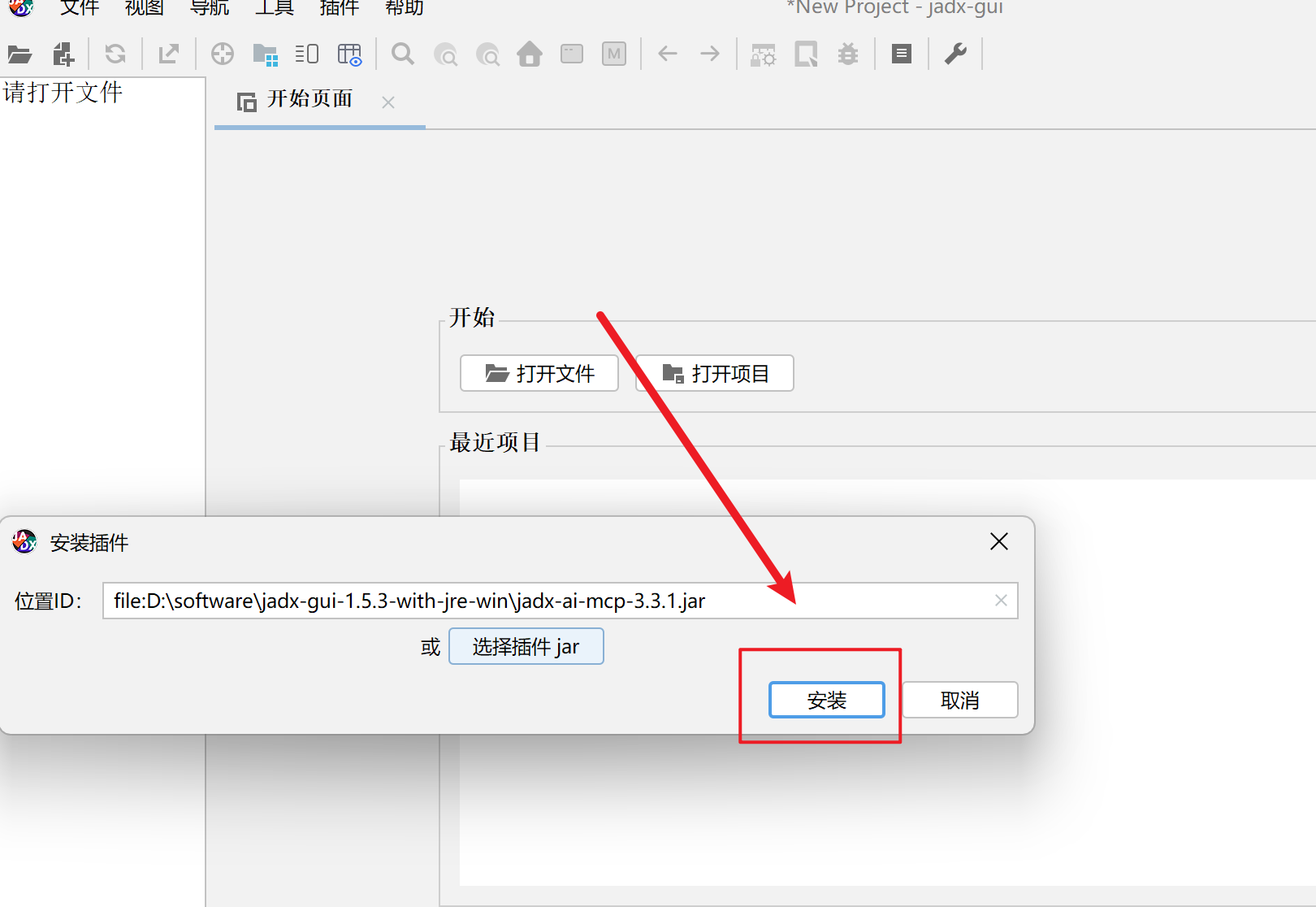Click the reload files toolbar icon
The height and width of the screenshot is (907, 1316).
click(x=115, y=54)
